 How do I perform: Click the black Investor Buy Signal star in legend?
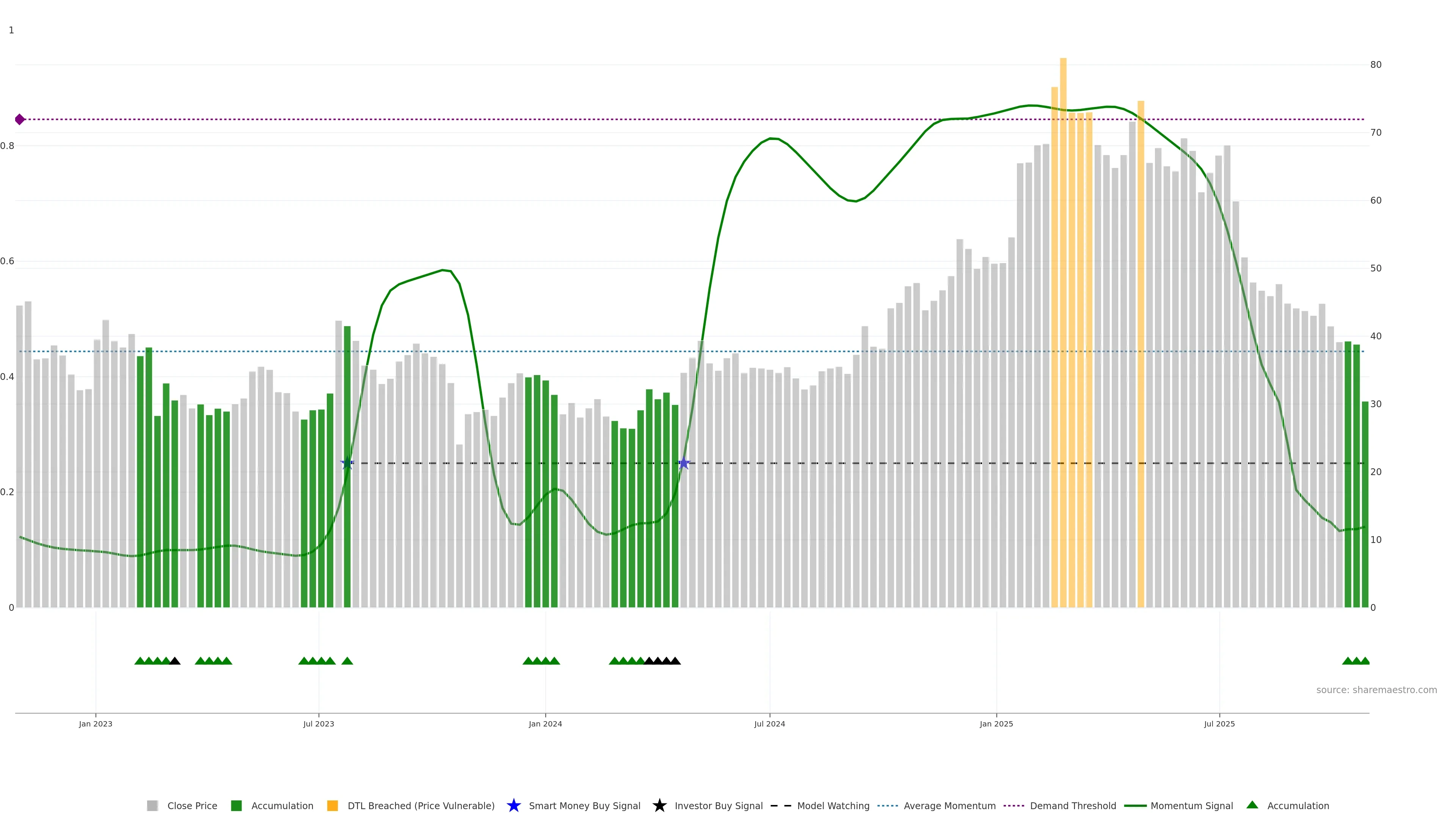pos(659,805)
